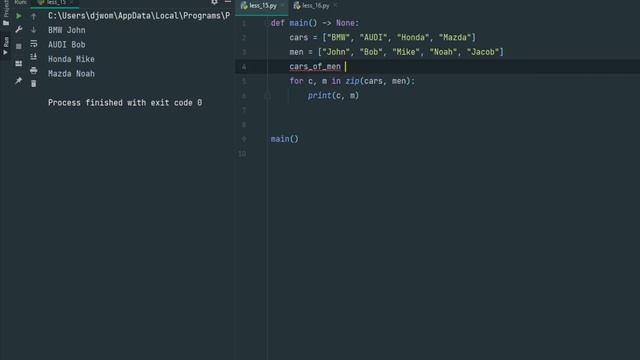Place cursor in the cars list line
The height and width of the screenshot is (360, 640).
point(382,38)
